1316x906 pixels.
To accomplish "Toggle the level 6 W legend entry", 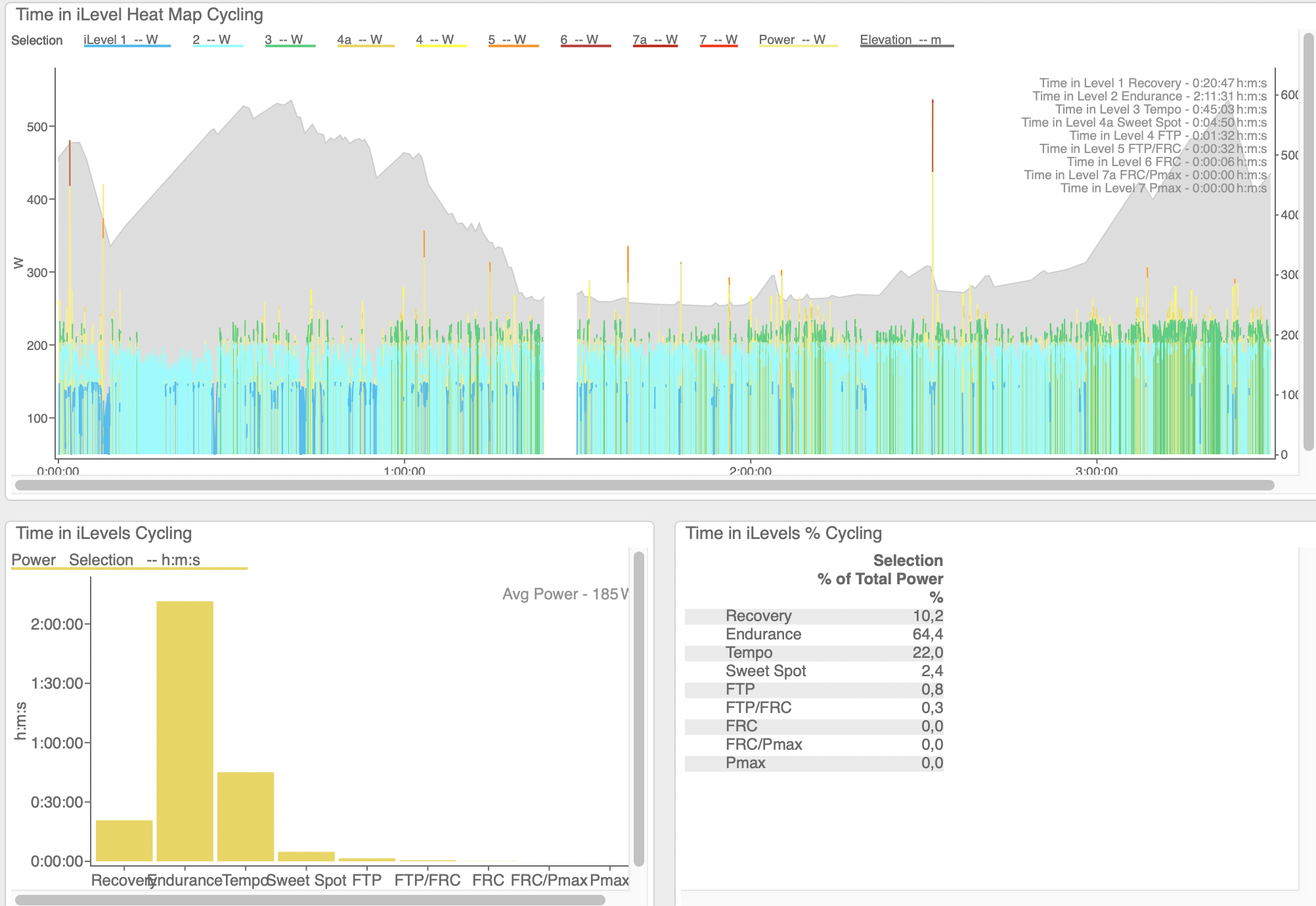I will point(585,40).
